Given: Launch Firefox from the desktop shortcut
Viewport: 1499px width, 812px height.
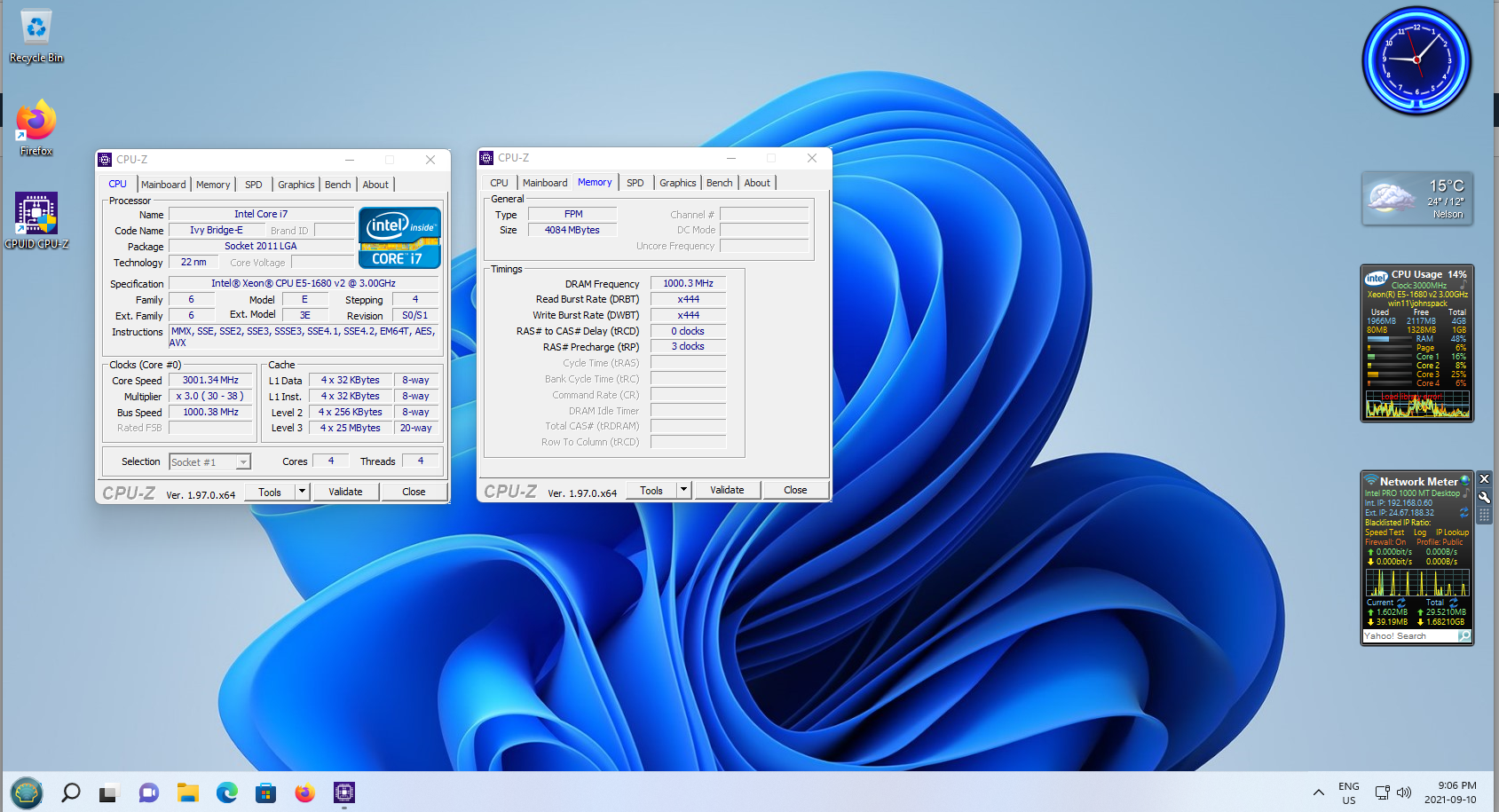Looking at the screenshot, I should [36, 129].
